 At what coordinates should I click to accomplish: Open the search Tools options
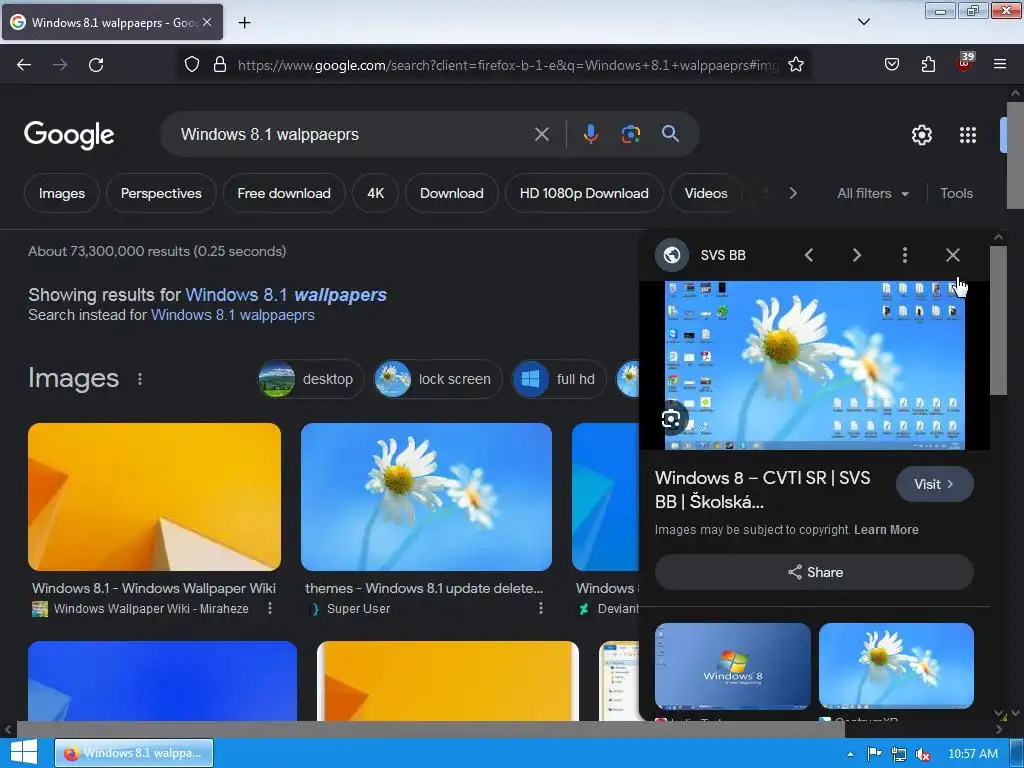coord(957,193)
